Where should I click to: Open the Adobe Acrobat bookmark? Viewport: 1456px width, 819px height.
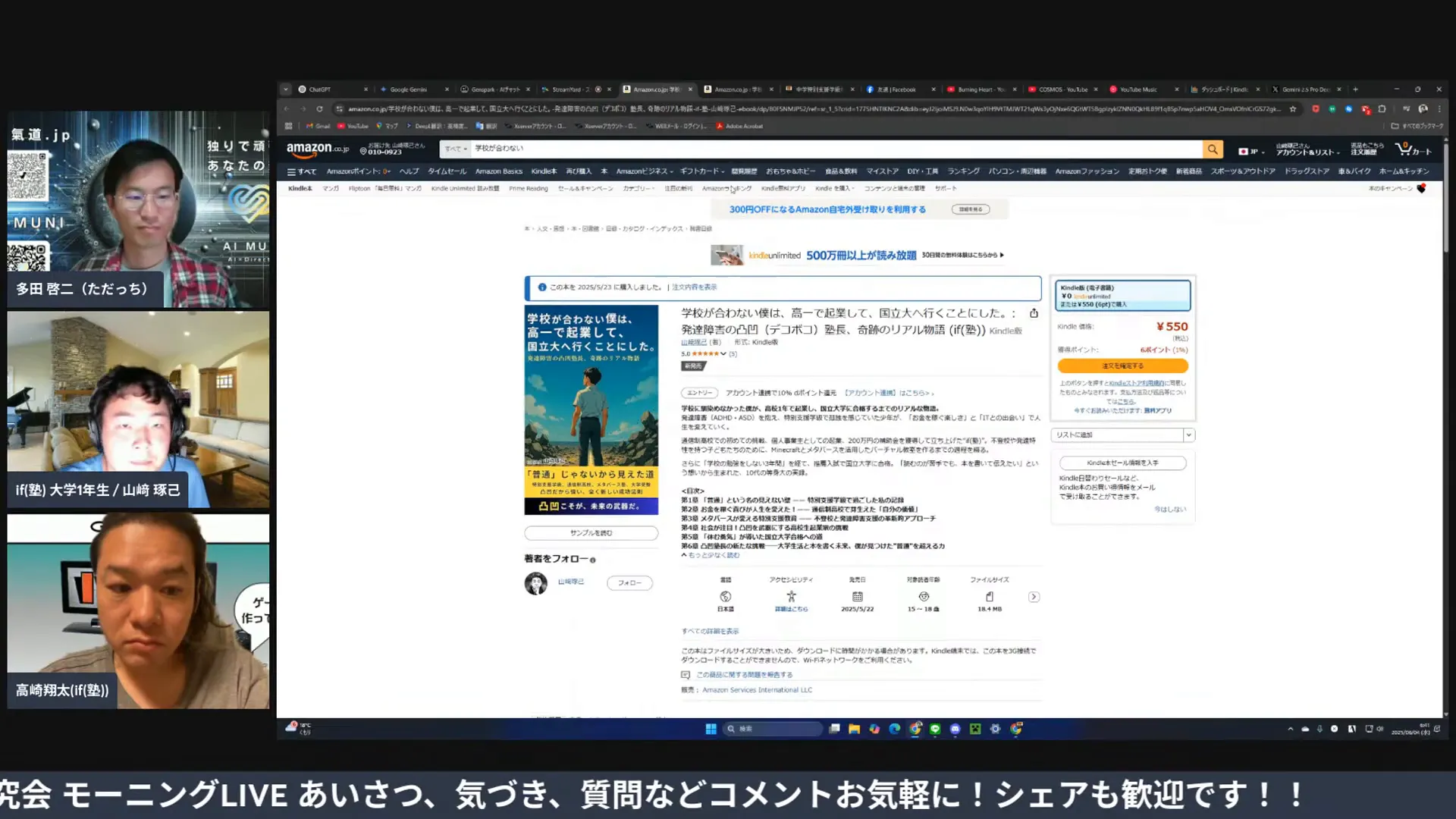739,127
